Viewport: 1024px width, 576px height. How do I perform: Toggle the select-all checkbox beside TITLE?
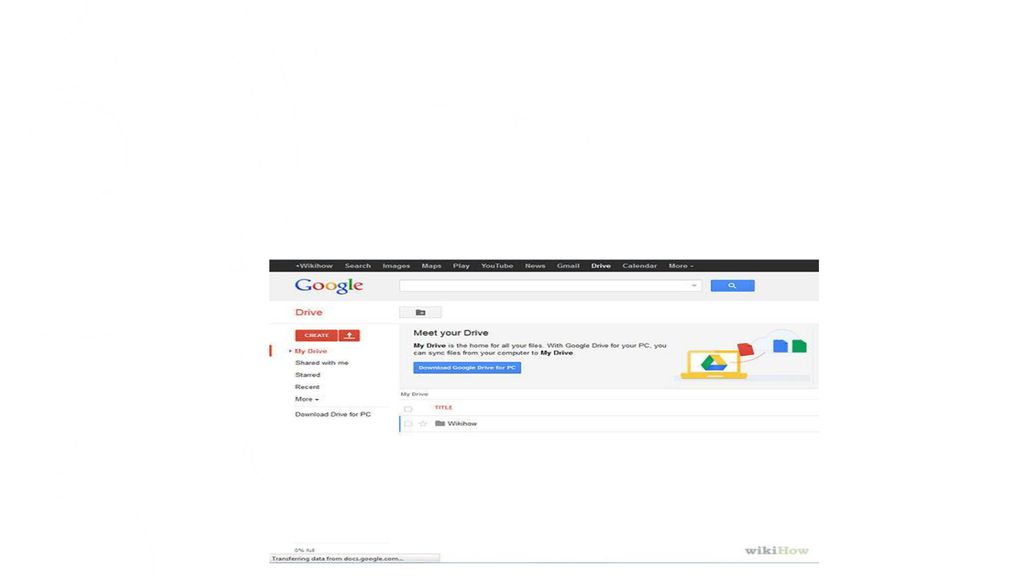click(408, 409)
